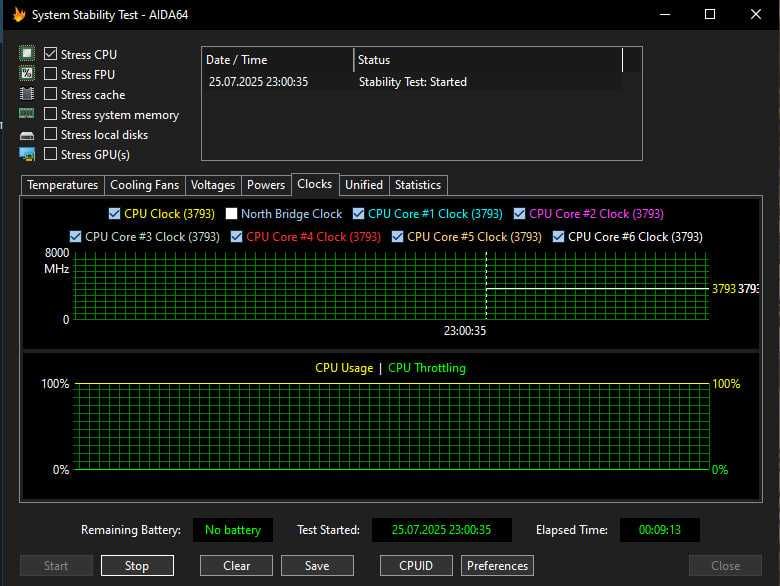Viewport: 780px width, 586px height.
Task: Select the Stability Test: Started log row
Action: [412, 82]
